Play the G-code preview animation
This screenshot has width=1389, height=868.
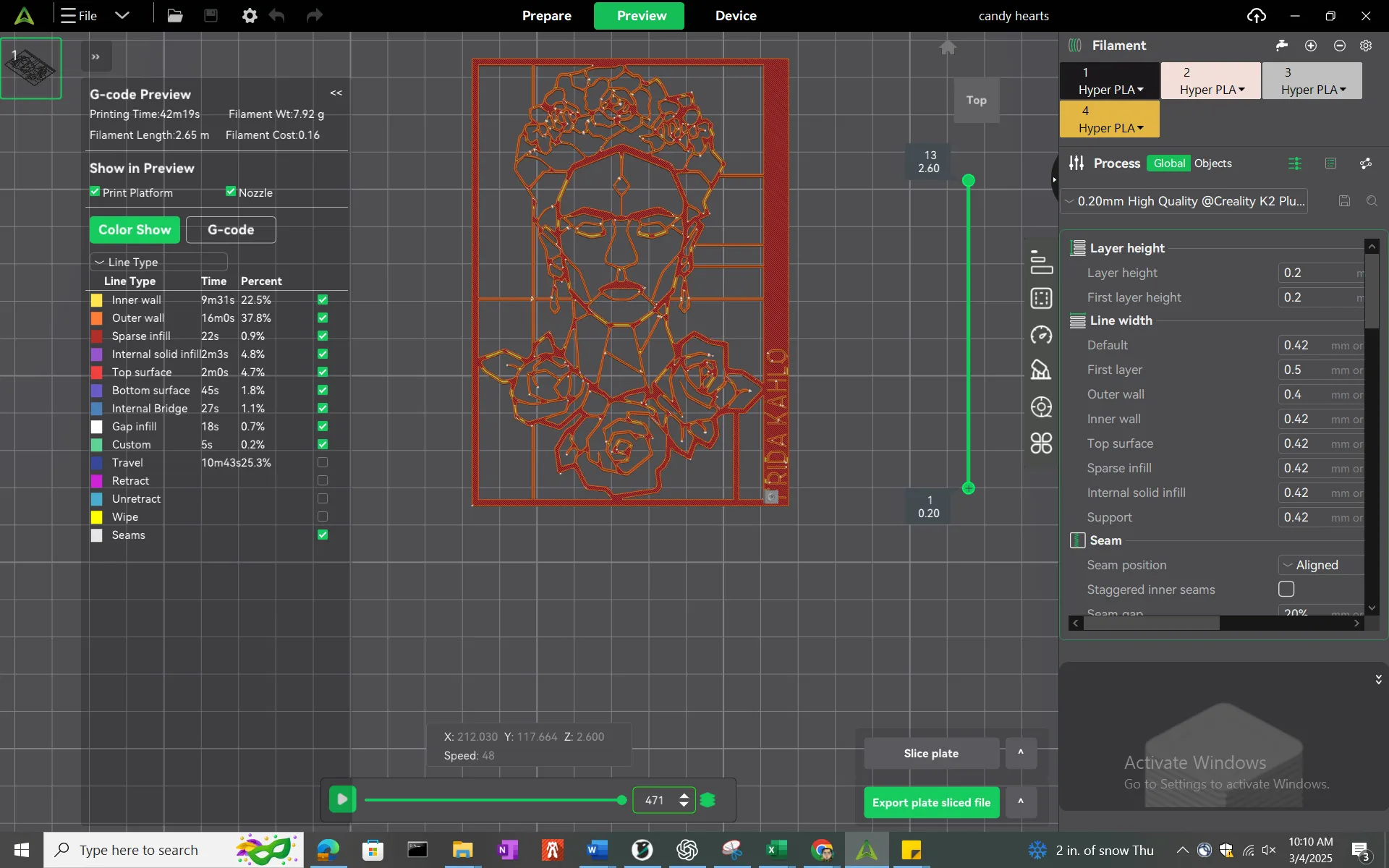(342, 799)
